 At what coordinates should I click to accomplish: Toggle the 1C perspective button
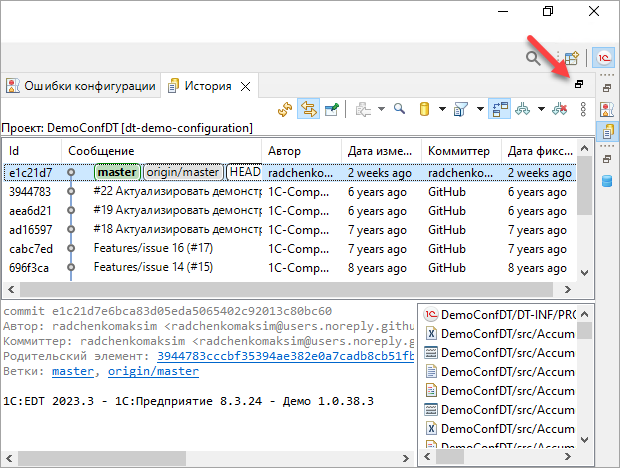[604, 59]
